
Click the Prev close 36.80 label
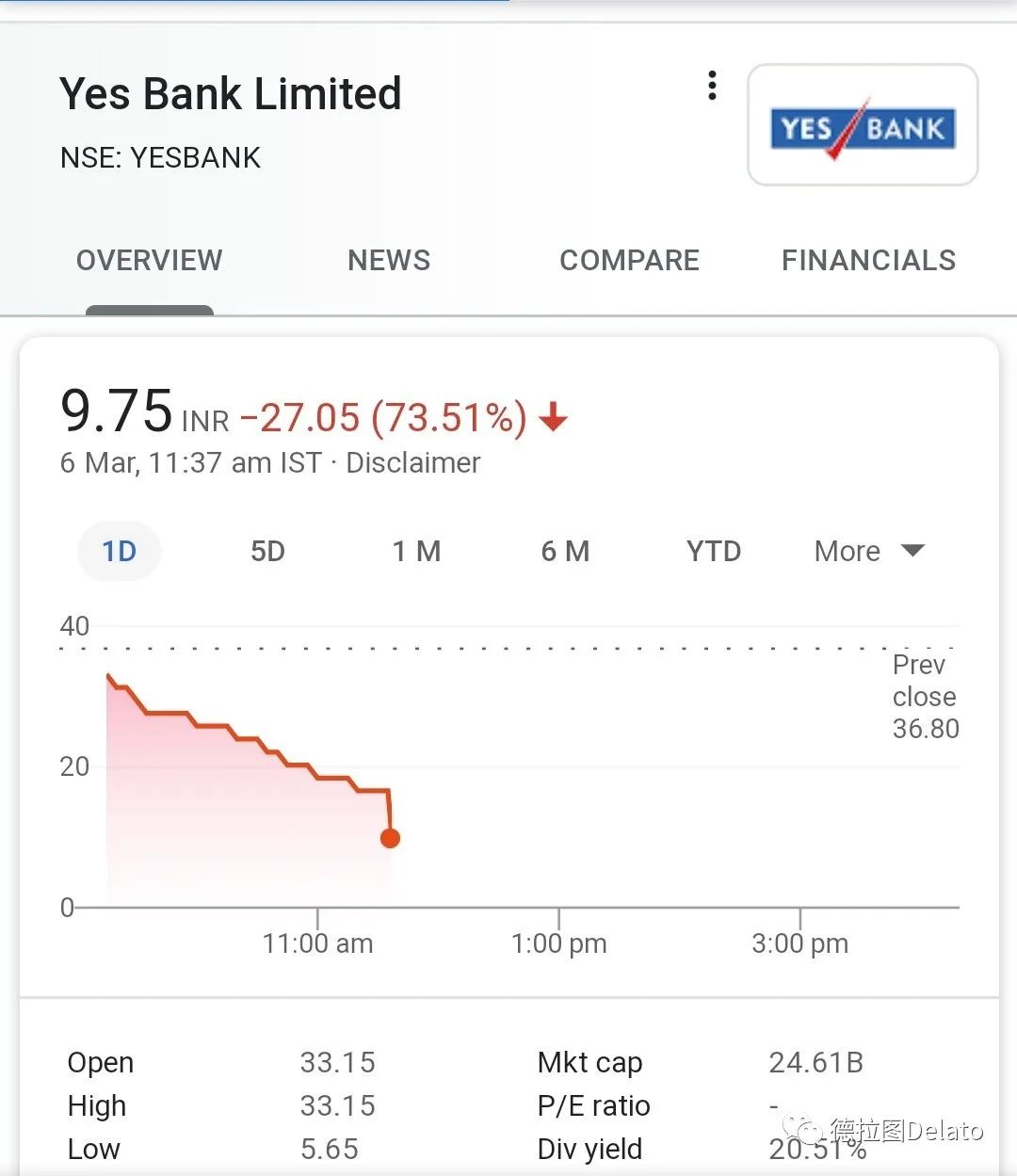coord(926,697)
